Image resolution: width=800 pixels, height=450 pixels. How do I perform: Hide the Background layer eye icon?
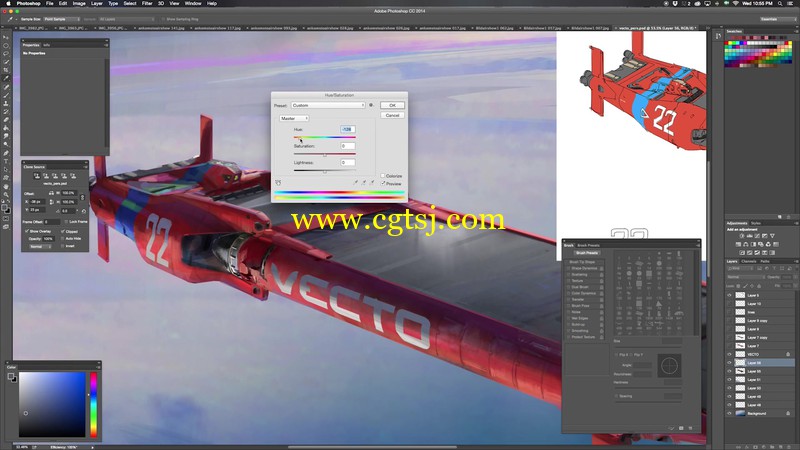(x=729, y=413)
